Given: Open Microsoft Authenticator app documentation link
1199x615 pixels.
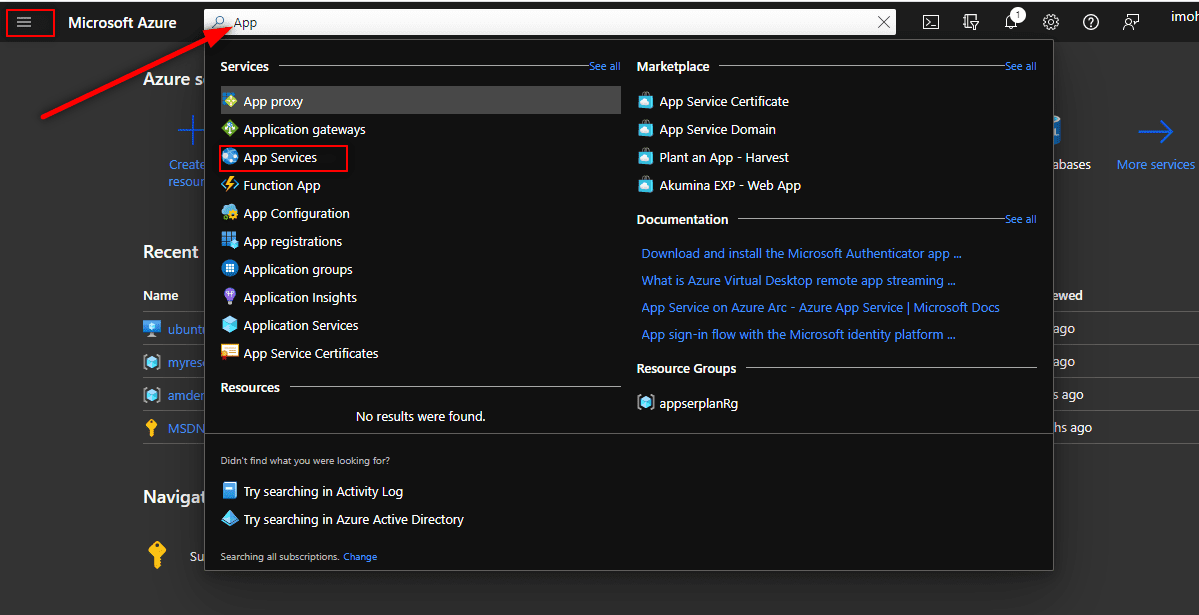Looking at the screenshot, I should coord(801,253).
